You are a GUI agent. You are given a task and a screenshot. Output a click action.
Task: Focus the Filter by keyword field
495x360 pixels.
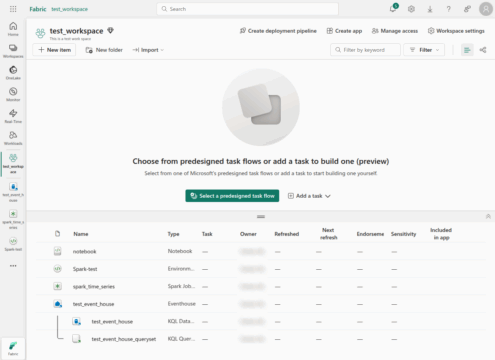pos(365,50)
